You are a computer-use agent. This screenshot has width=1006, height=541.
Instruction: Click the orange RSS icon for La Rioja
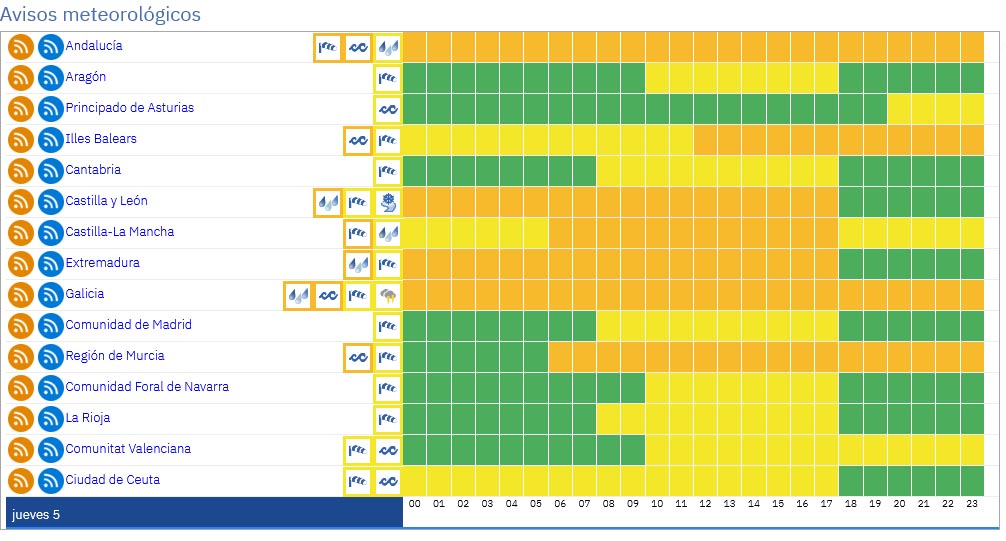21,420
